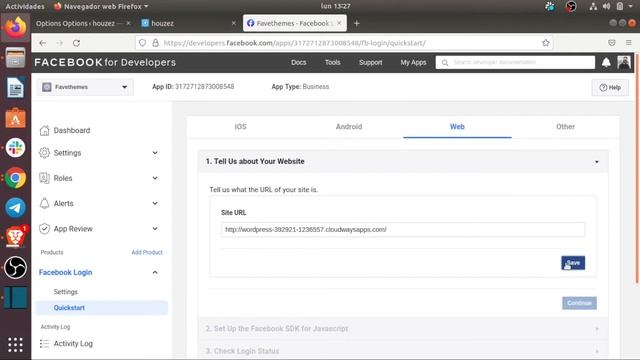Open the Firefox hamburger menu
Viewport: 640px width, 360px height.
[629, 42]
